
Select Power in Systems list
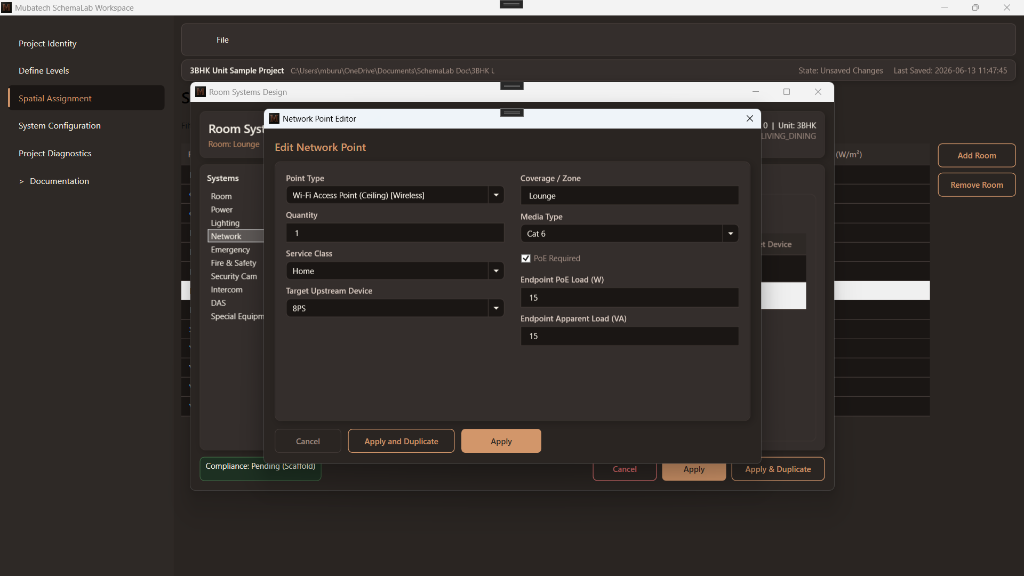[x=221, y=209]
